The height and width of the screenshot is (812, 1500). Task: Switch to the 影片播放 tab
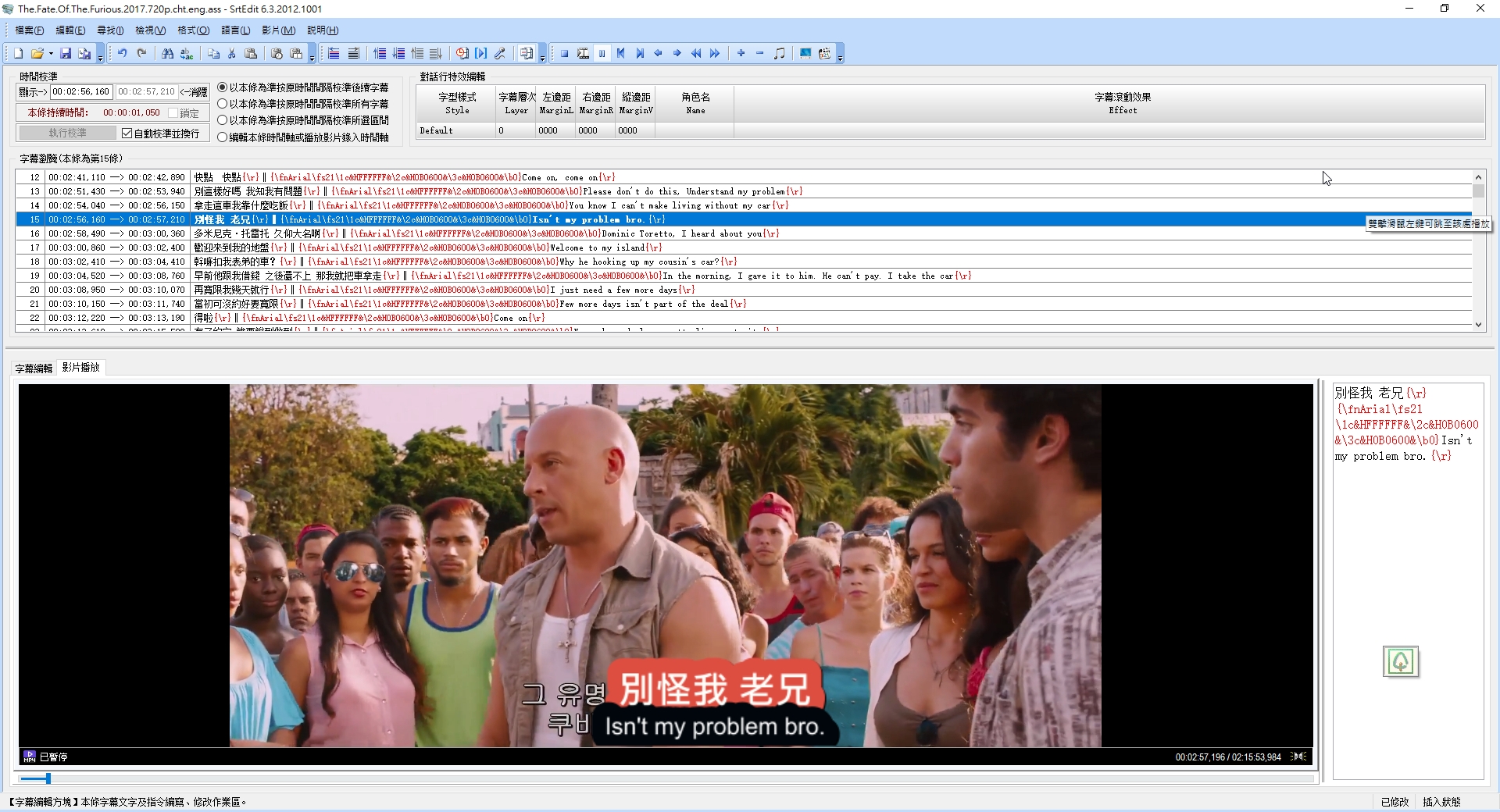(81, 367)
